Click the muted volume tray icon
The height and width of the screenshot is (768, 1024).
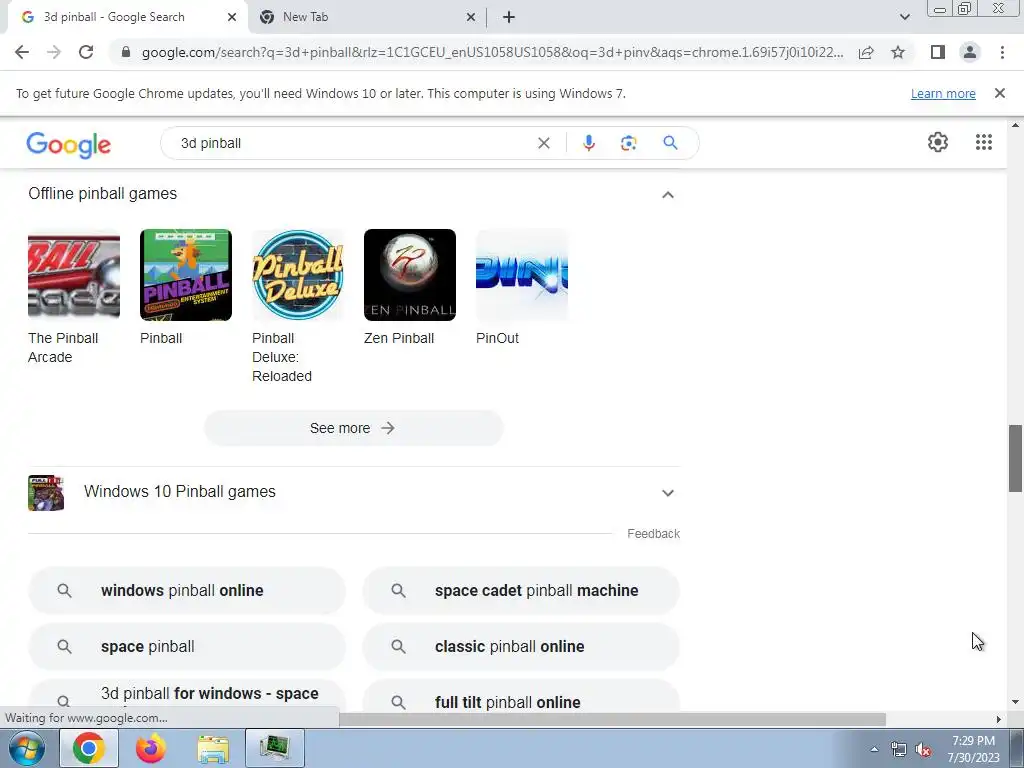[x=923, y=750]
